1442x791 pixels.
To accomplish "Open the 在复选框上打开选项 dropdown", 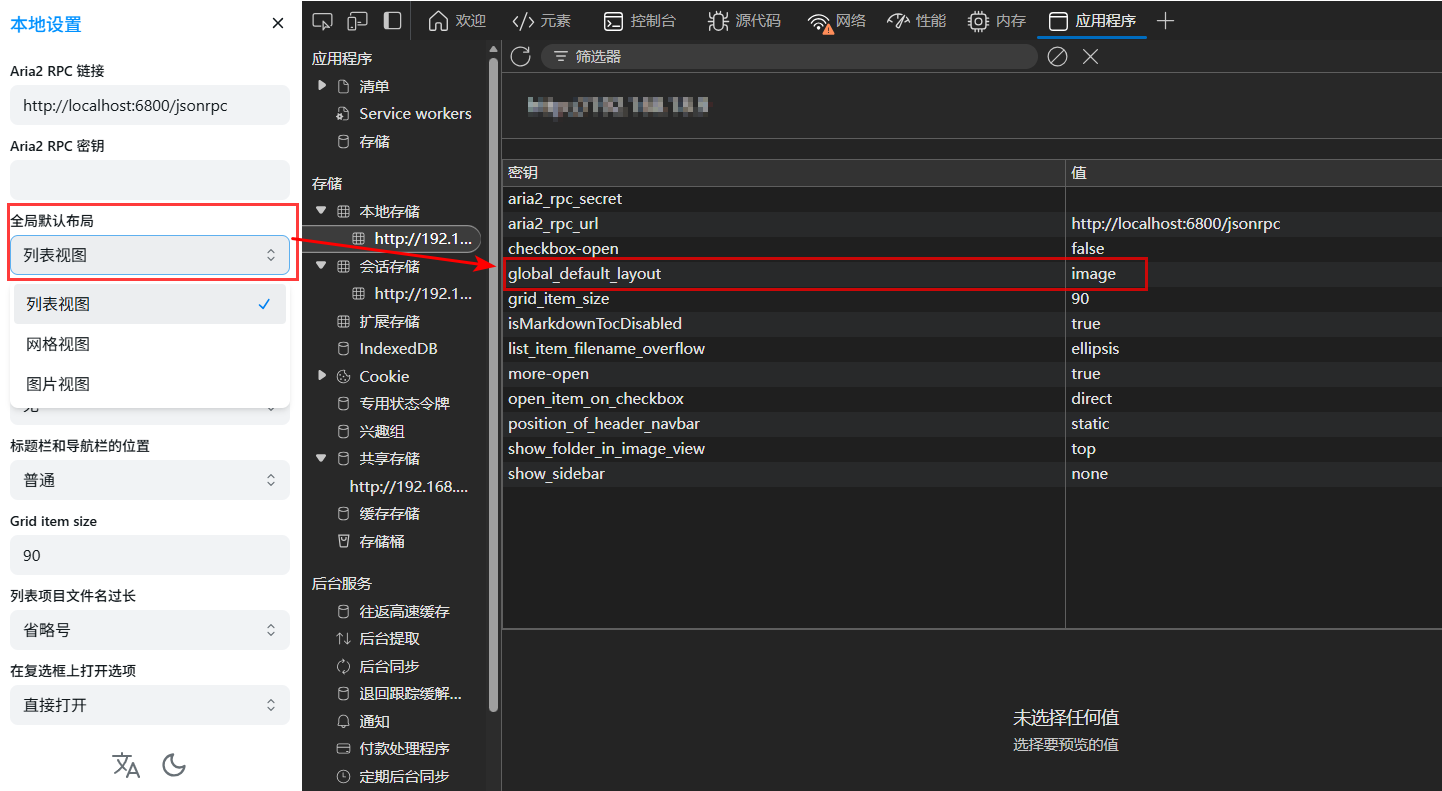I will click(x=150, y=705).
